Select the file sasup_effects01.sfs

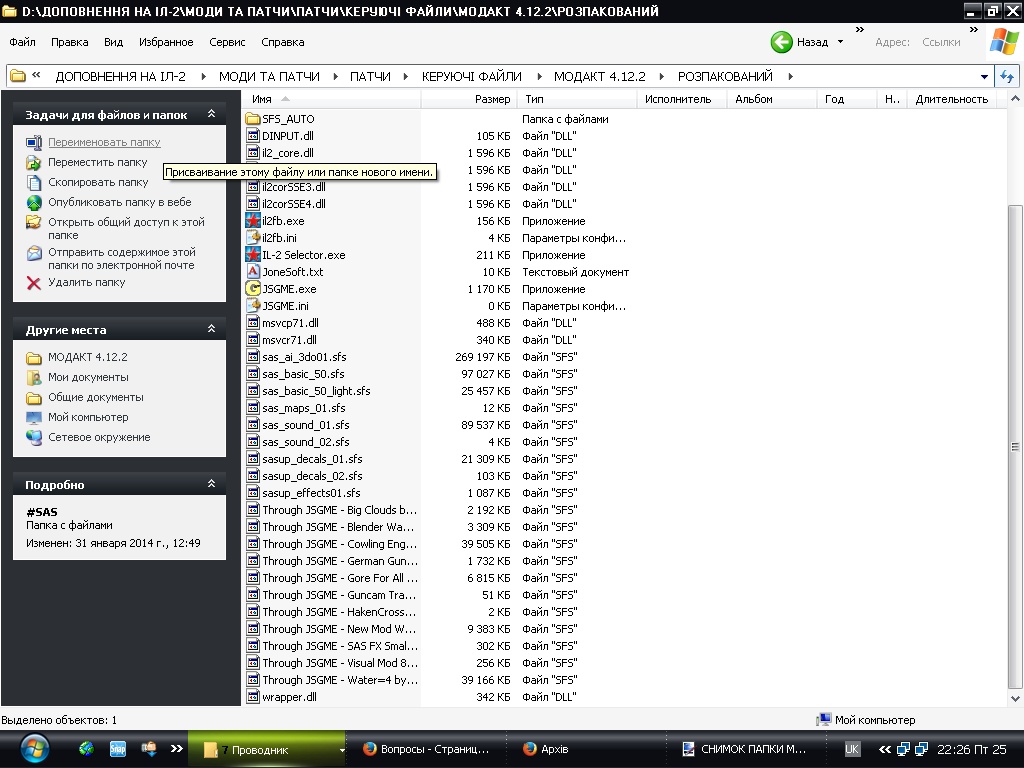(x=311, y=493)
